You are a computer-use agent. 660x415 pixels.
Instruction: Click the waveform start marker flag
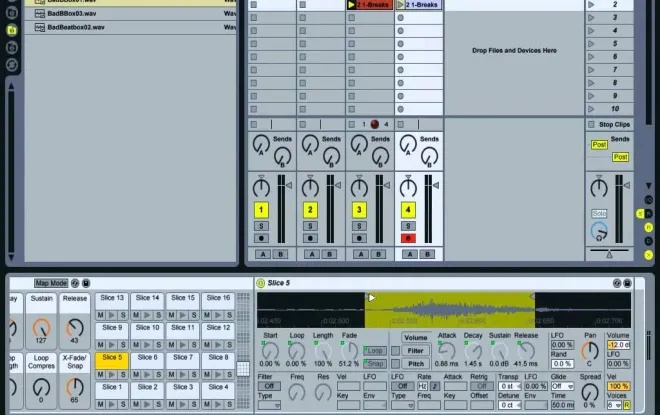371,298
